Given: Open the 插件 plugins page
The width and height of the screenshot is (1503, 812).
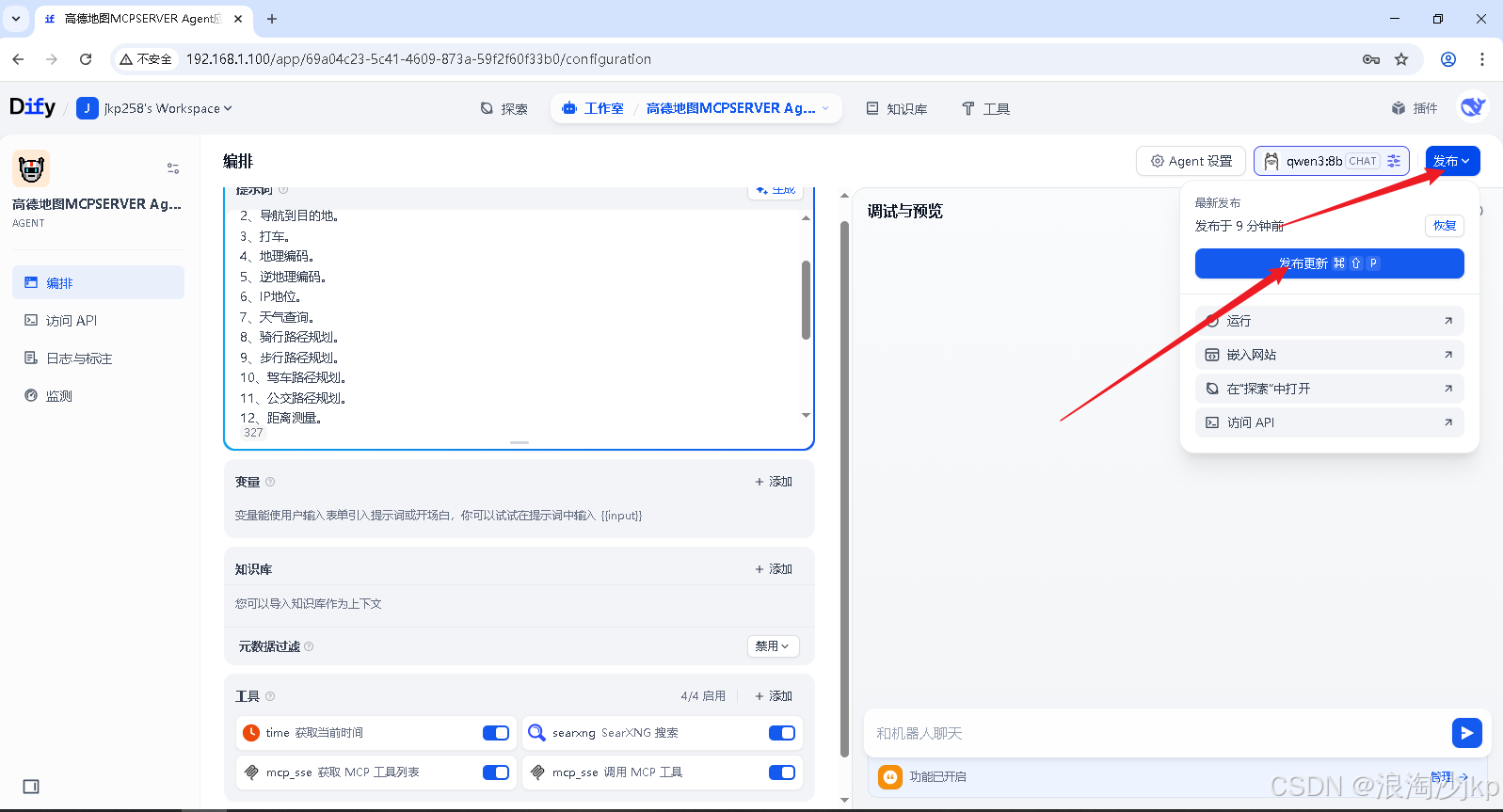Looking at the screenshot, I should [x=1415, y=108].
